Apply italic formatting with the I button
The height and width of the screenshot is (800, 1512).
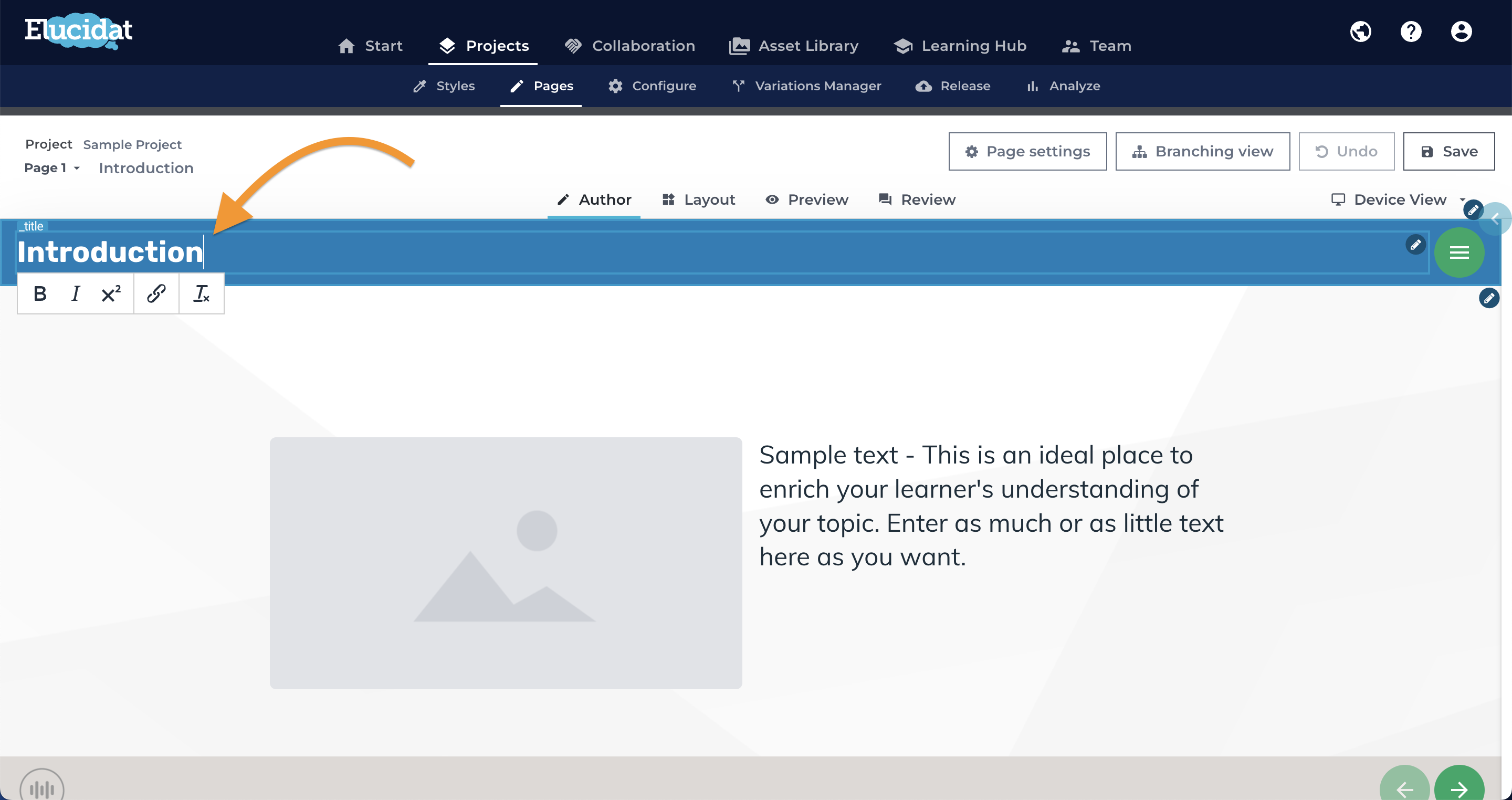tap(75, 293)
